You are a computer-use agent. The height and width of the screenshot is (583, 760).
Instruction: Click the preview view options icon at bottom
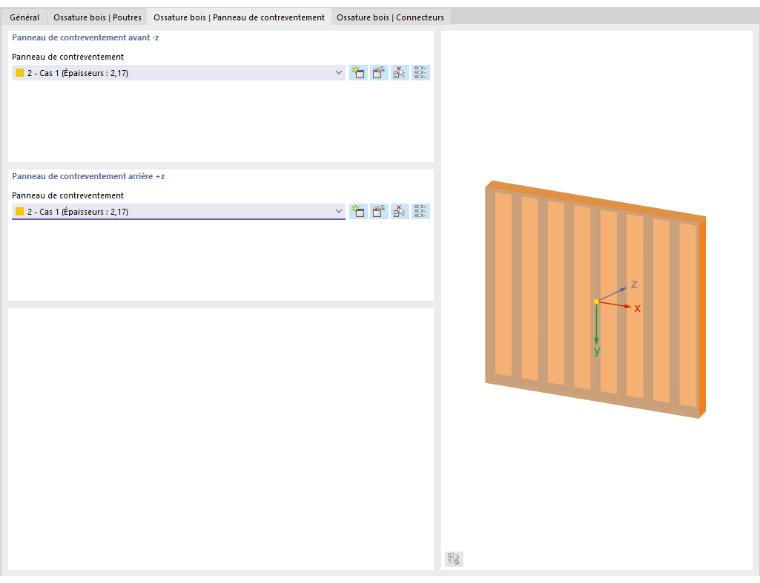click(454, 559)
